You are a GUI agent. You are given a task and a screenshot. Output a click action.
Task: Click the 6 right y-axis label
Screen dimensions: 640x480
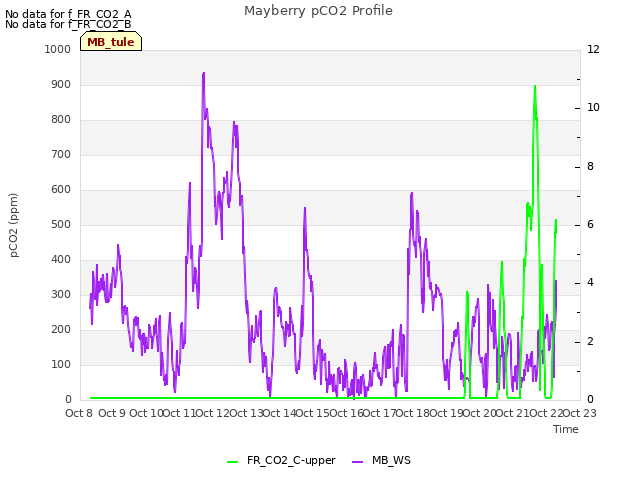click(x=590, y=224)
